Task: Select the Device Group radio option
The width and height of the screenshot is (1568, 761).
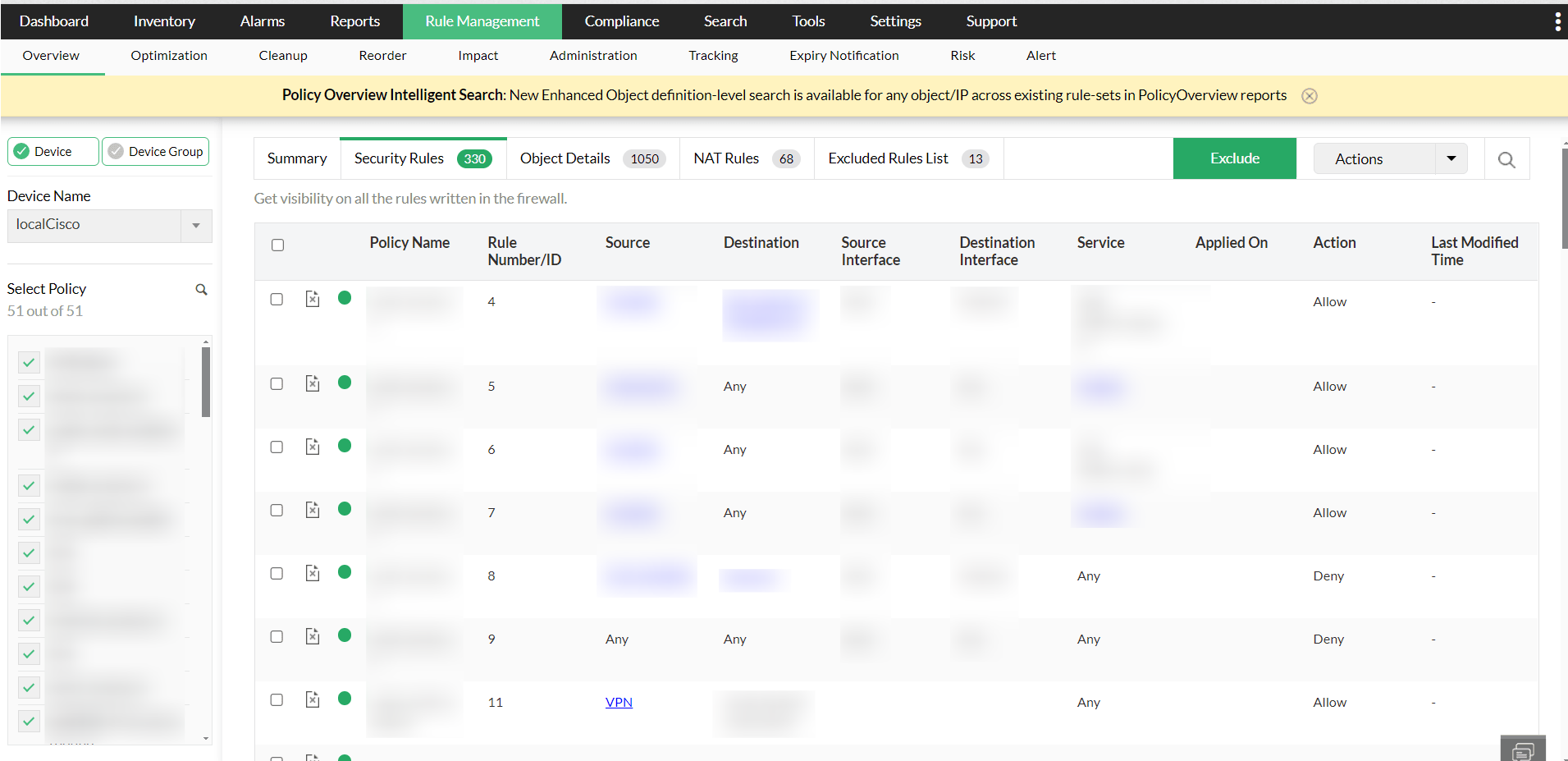Action: 156,152
